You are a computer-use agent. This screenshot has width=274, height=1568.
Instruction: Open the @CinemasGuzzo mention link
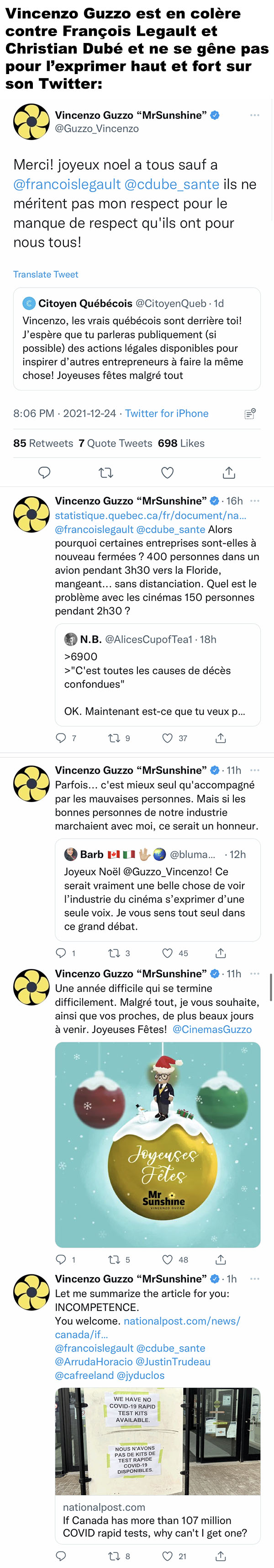click(212, 1029)
